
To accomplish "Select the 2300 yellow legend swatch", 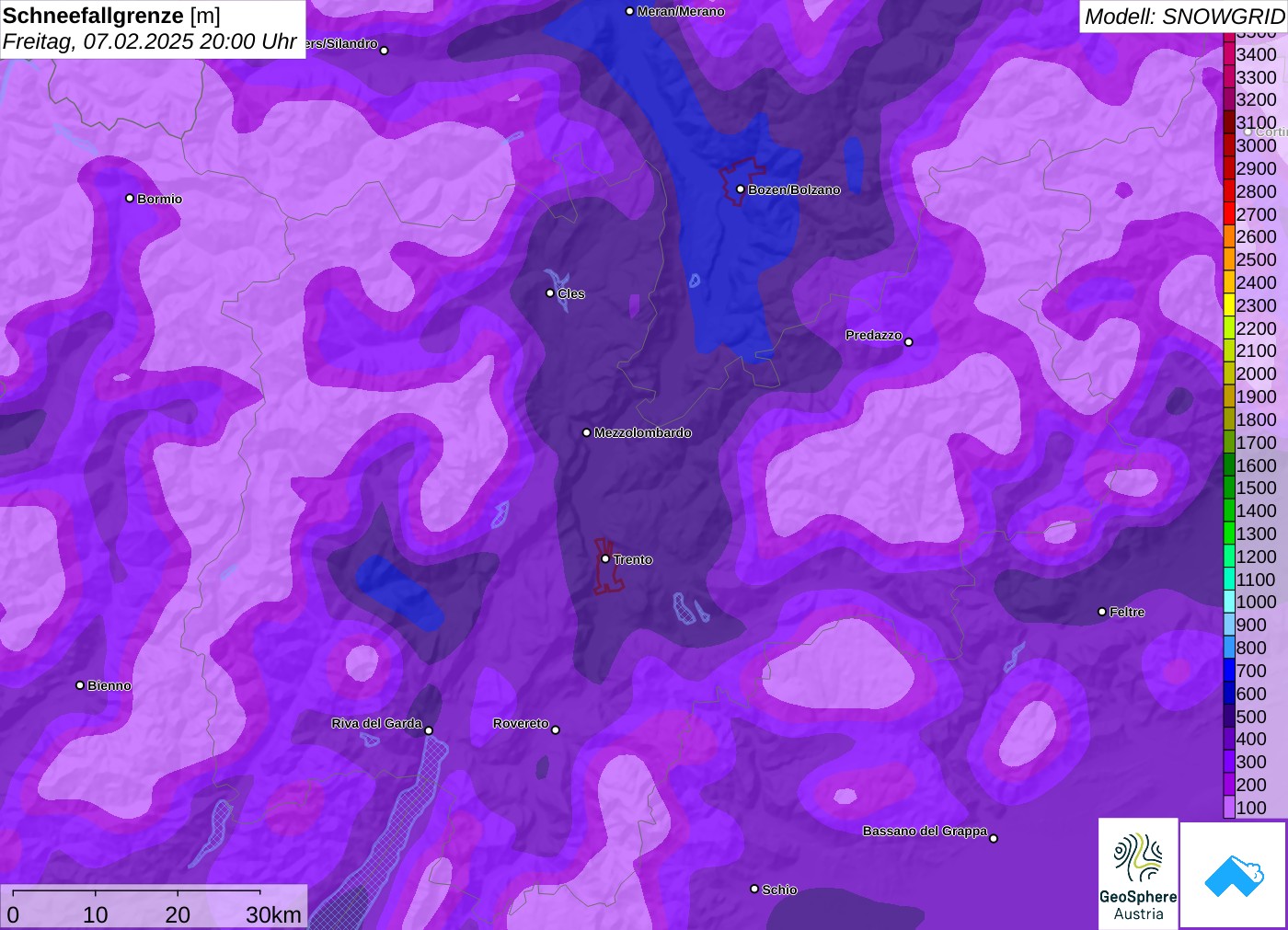I will [1228, 305].
